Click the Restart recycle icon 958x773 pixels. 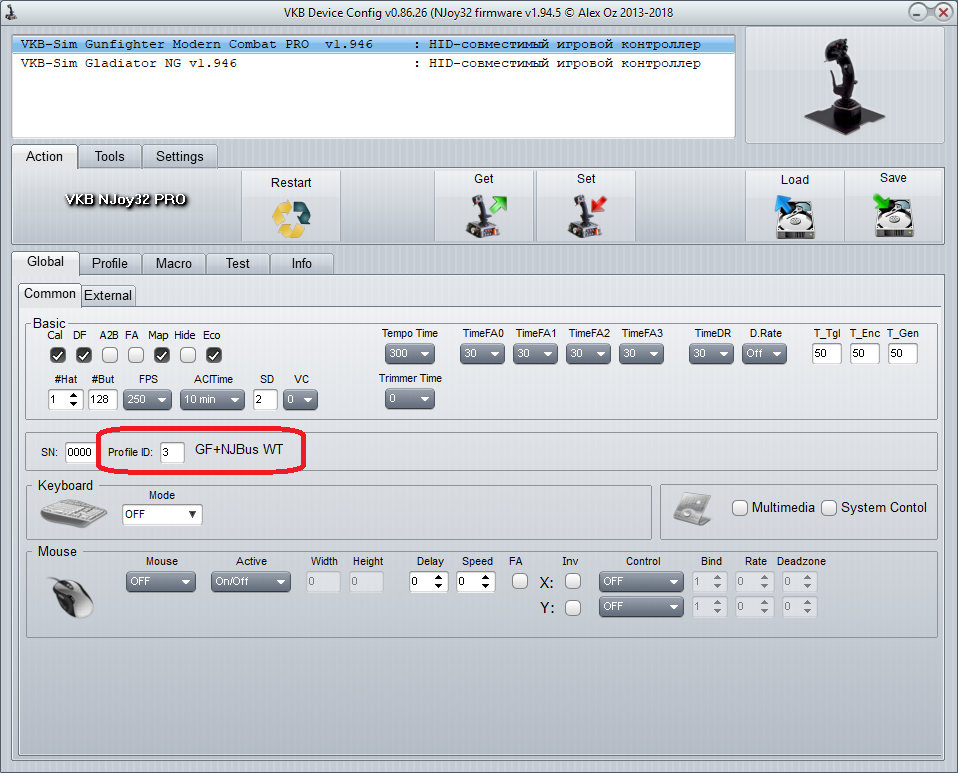291,218
